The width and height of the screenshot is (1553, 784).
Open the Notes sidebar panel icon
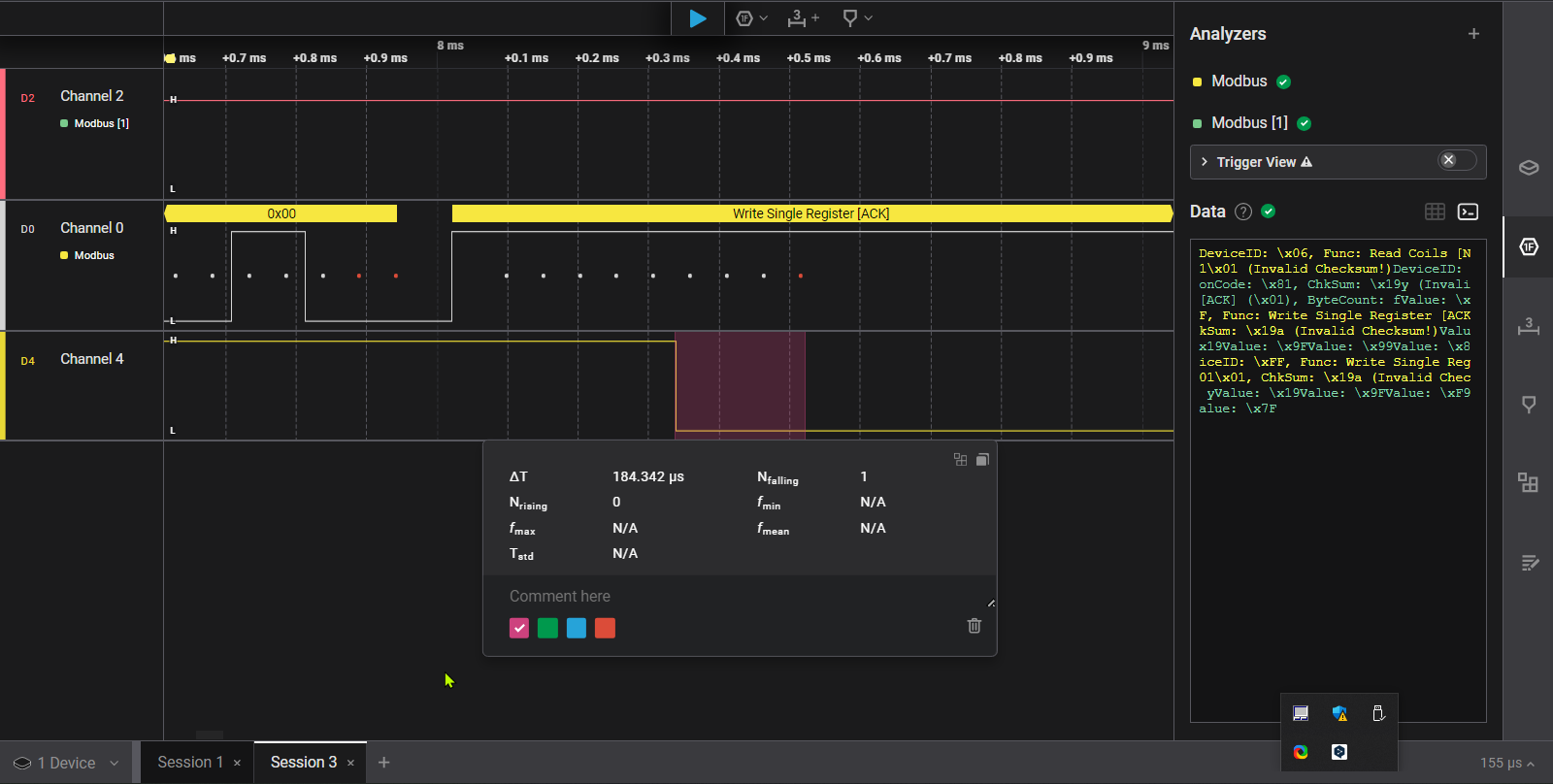pos(1529,563)
